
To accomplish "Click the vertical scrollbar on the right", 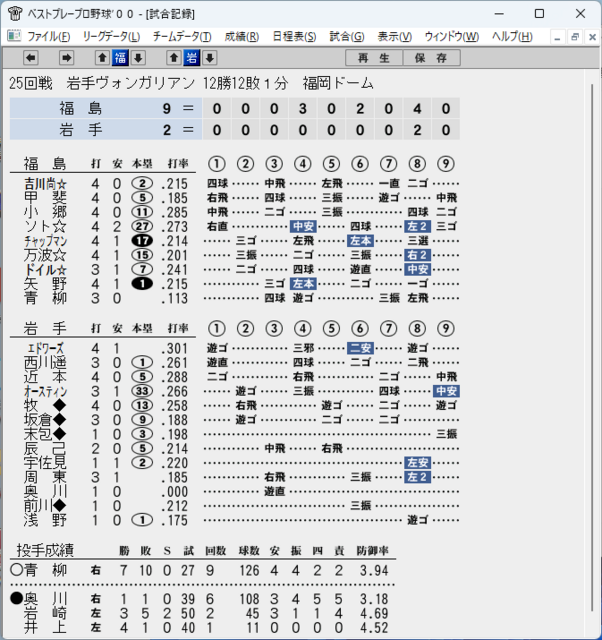I will (592, 347).
